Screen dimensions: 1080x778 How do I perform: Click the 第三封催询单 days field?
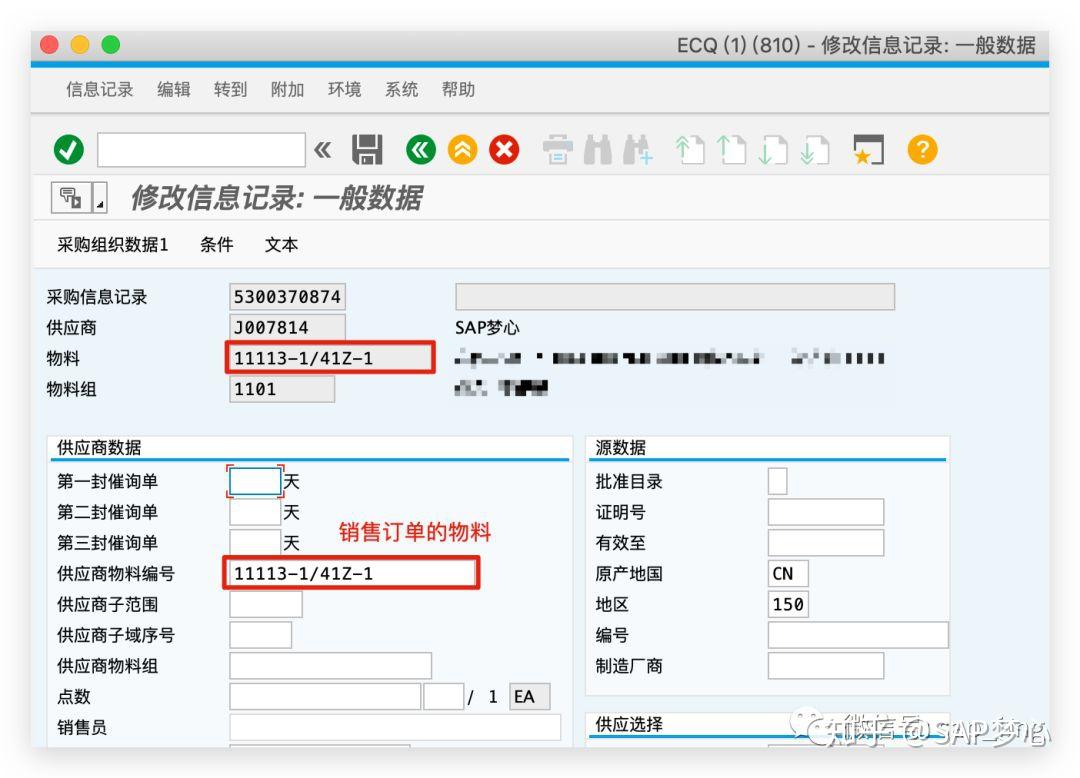[x=255, y=543]
